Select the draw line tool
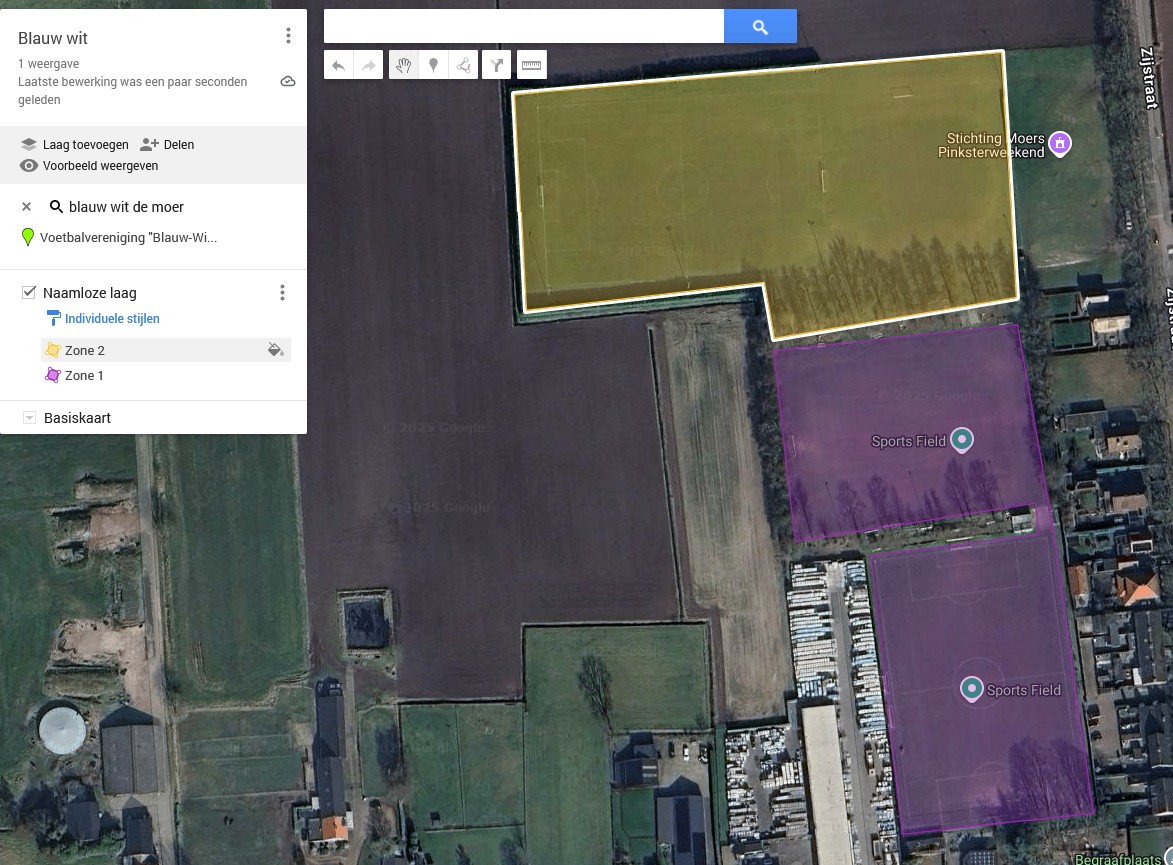 coord(463,66)
